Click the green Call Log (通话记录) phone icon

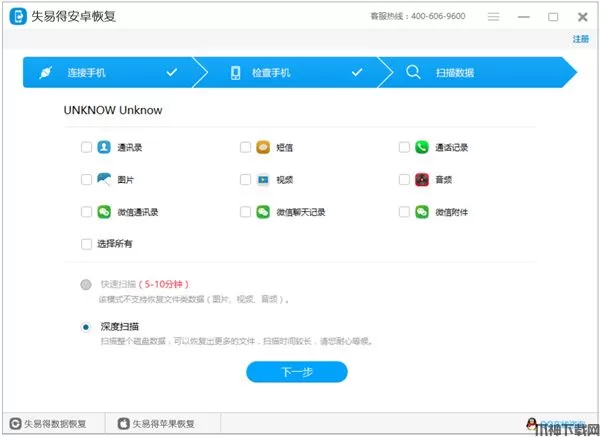click(422, 147)
